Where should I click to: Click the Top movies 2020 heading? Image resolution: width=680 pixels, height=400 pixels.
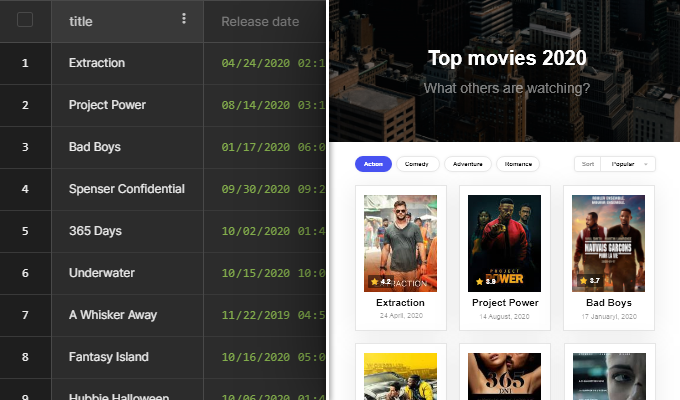tap(507, 58)
